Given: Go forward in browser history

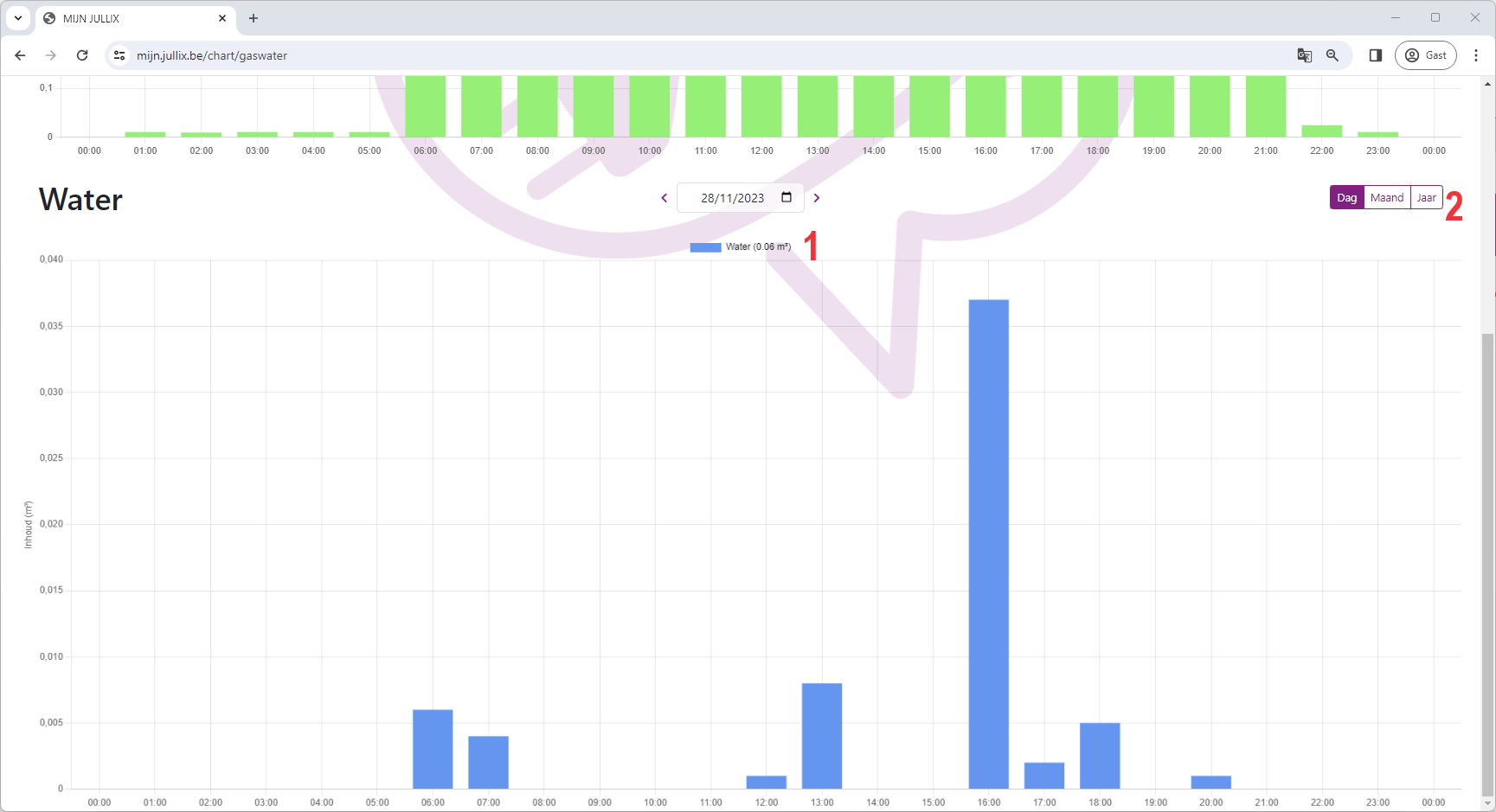Looking at the screenshot, I should coord(51,55).
